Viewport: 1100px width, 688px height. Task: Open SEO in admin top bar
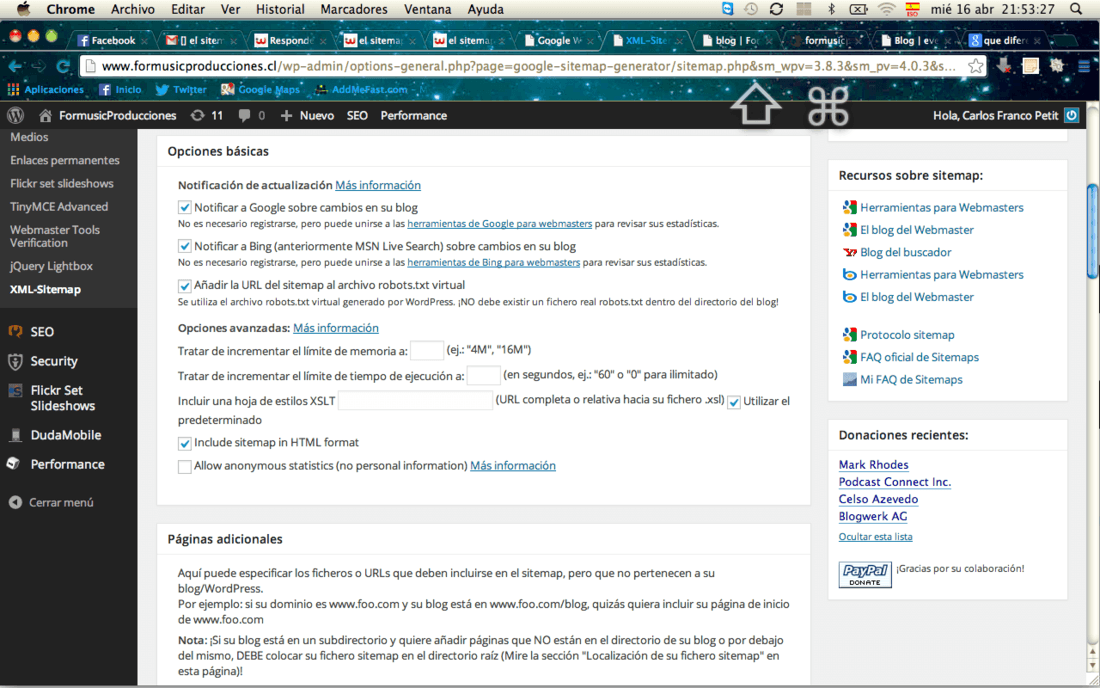click(357, 115)
